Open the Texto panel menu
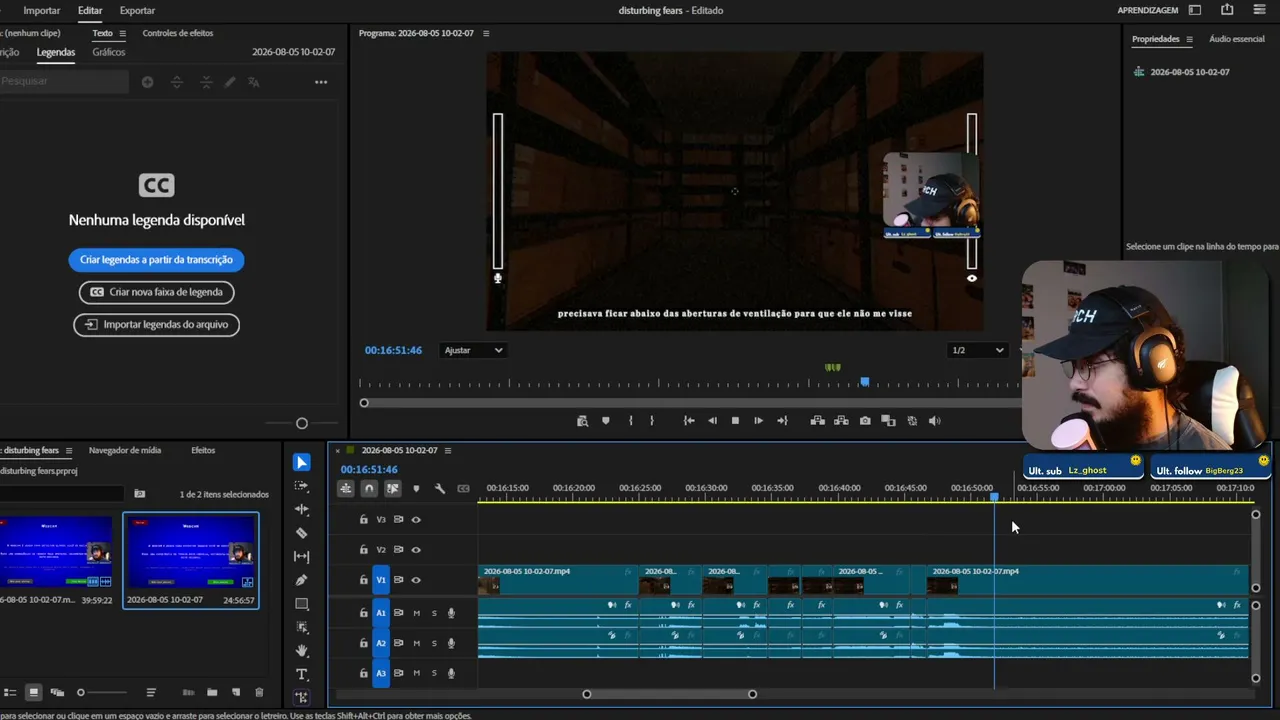 coord(122,33)
